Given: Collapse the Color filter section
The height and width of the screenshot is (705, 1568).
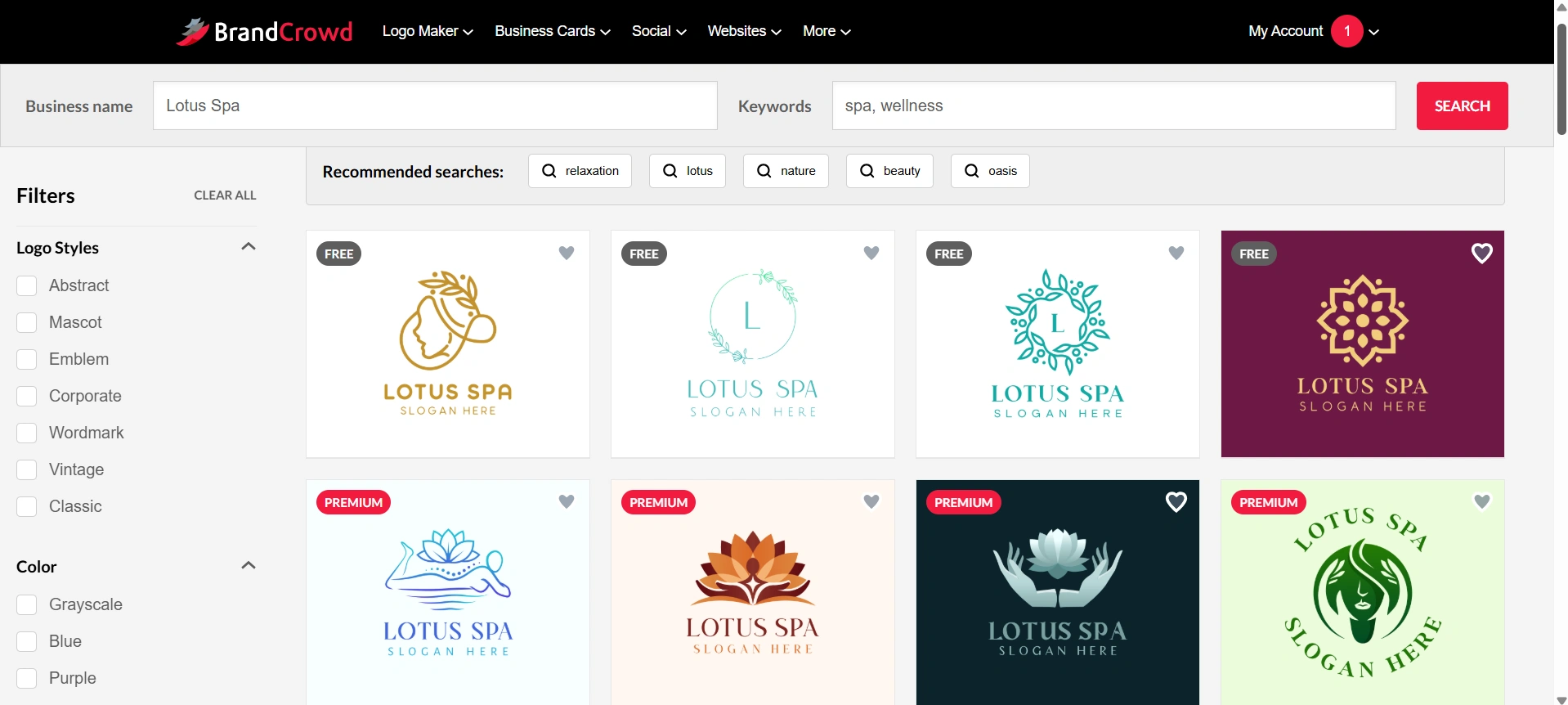Looking at the screenshot, I should click(x=249, y=565).
